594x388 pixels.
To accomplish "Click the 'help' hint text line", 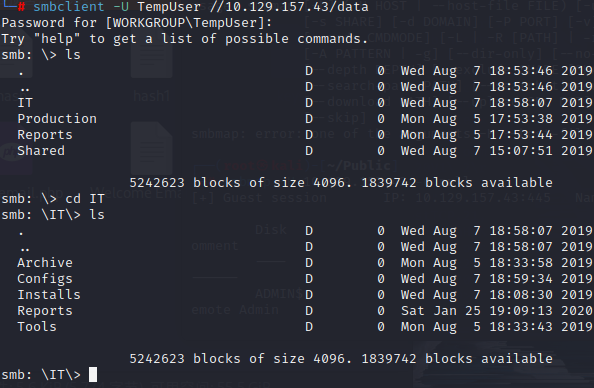I will click(184, 39).
